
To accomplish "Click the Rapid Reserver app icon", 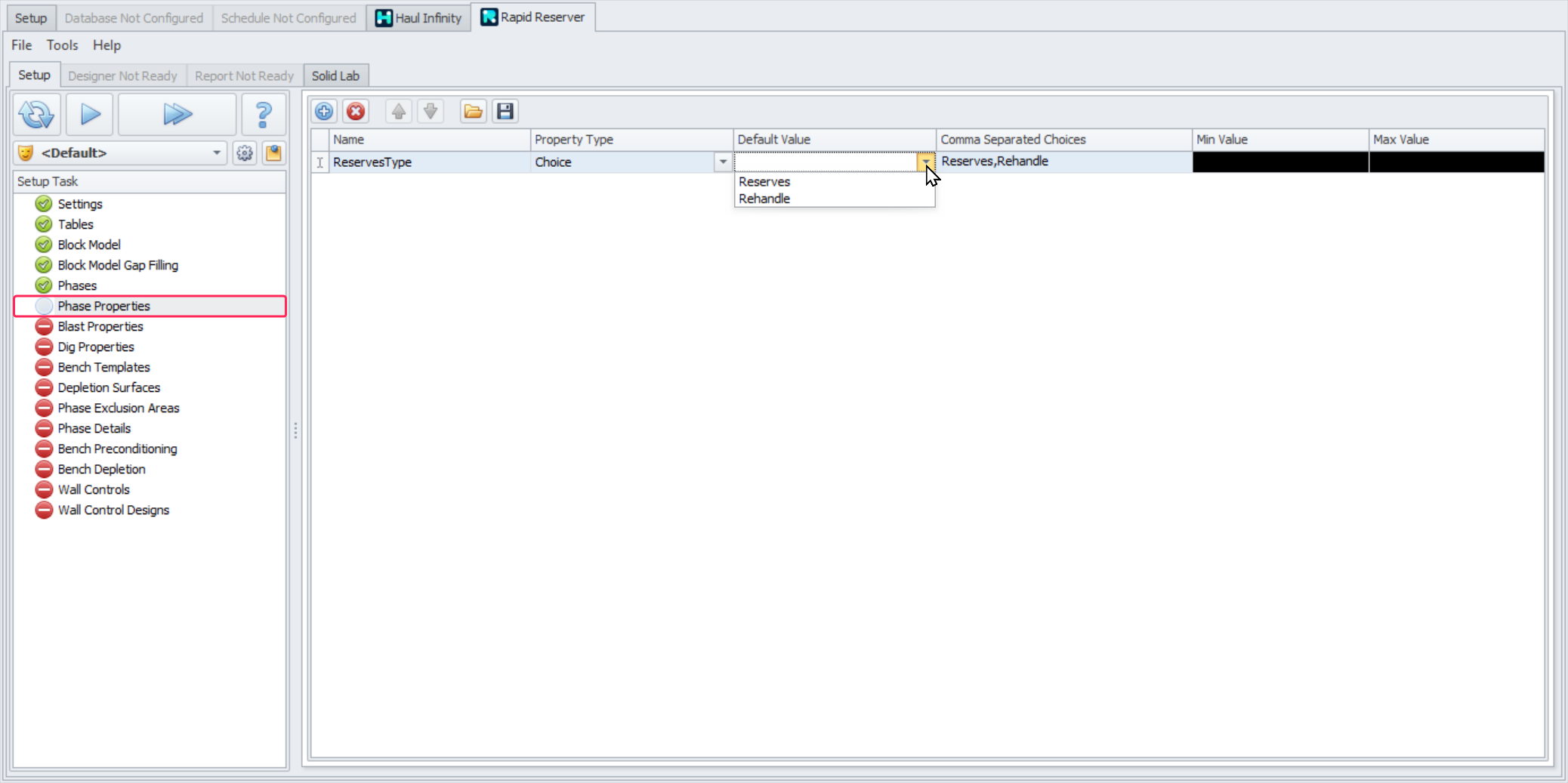I will point(489,17).
